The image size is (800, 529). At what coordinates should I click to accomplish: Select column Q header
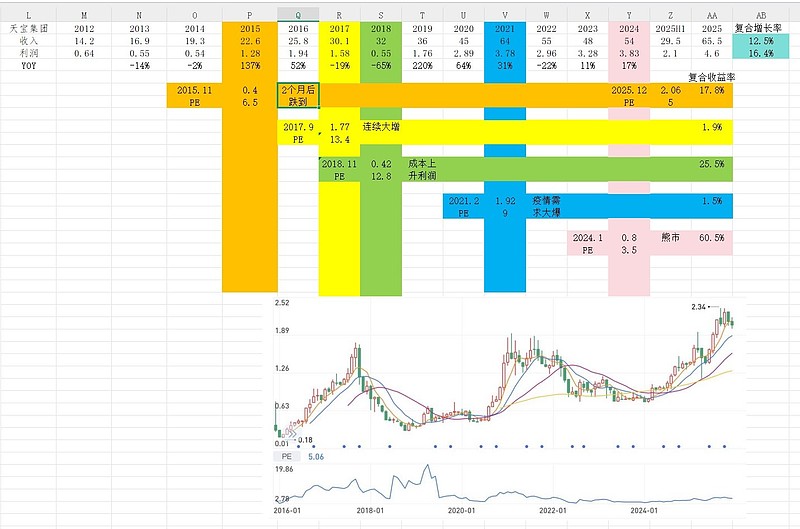click(x=298, y=15)
